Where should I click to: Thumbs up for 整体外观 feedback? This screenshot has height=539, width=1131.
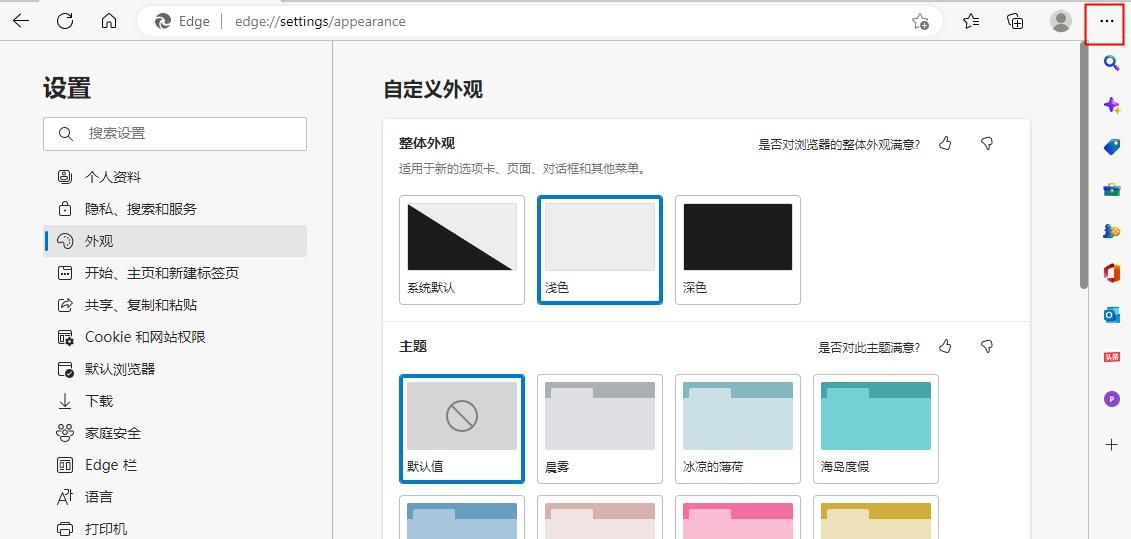pyautogui.click(x=945, y=144)
